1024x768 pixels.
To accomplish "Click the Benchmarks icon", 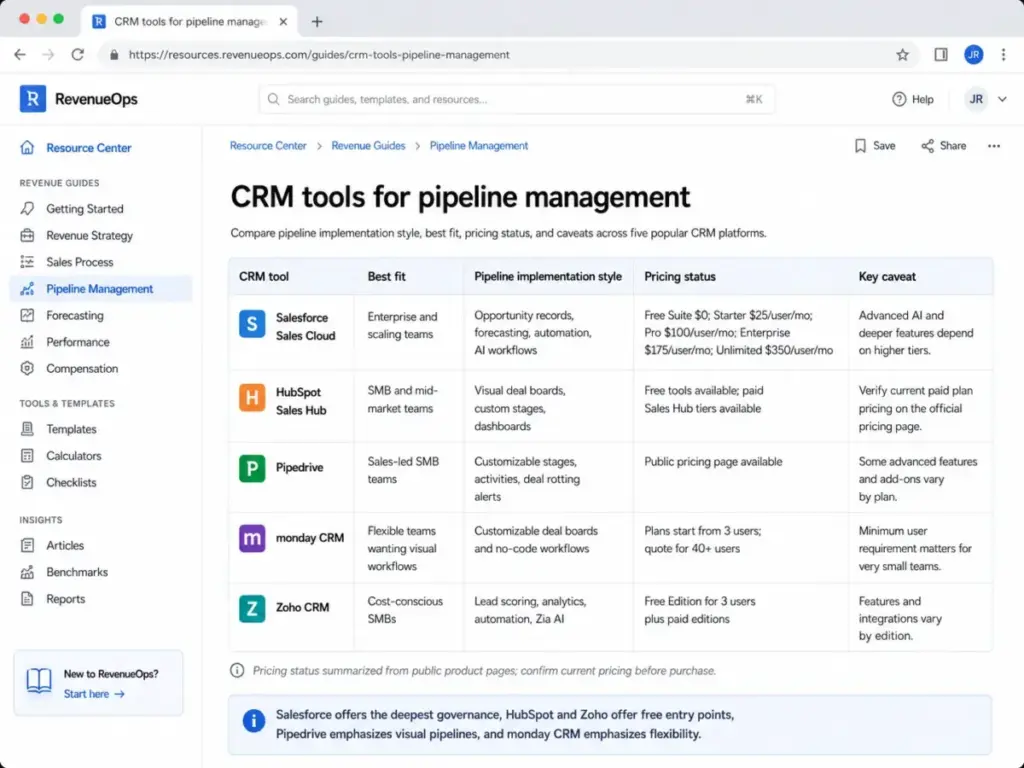I will click(x=27, y=572).
